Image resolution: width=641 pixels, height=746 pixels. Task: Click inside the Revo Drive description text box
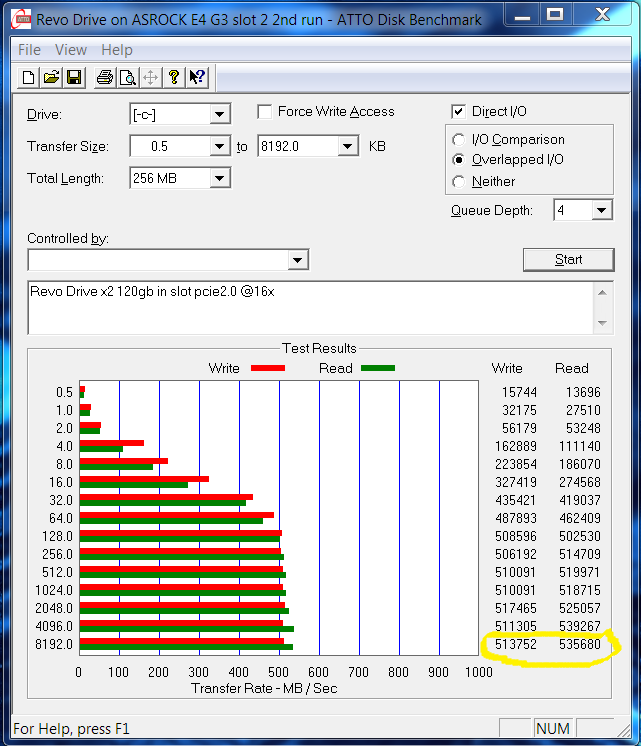(300, 307)
